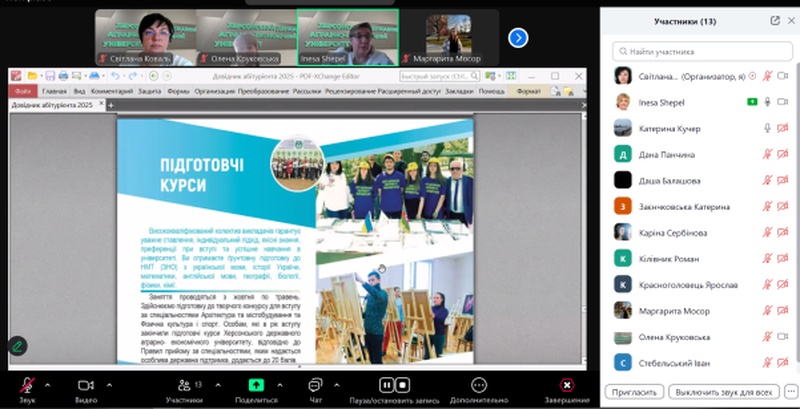Stop the meeting recording
The width and height of the screenshot is (800, 409).
(403, 385)
